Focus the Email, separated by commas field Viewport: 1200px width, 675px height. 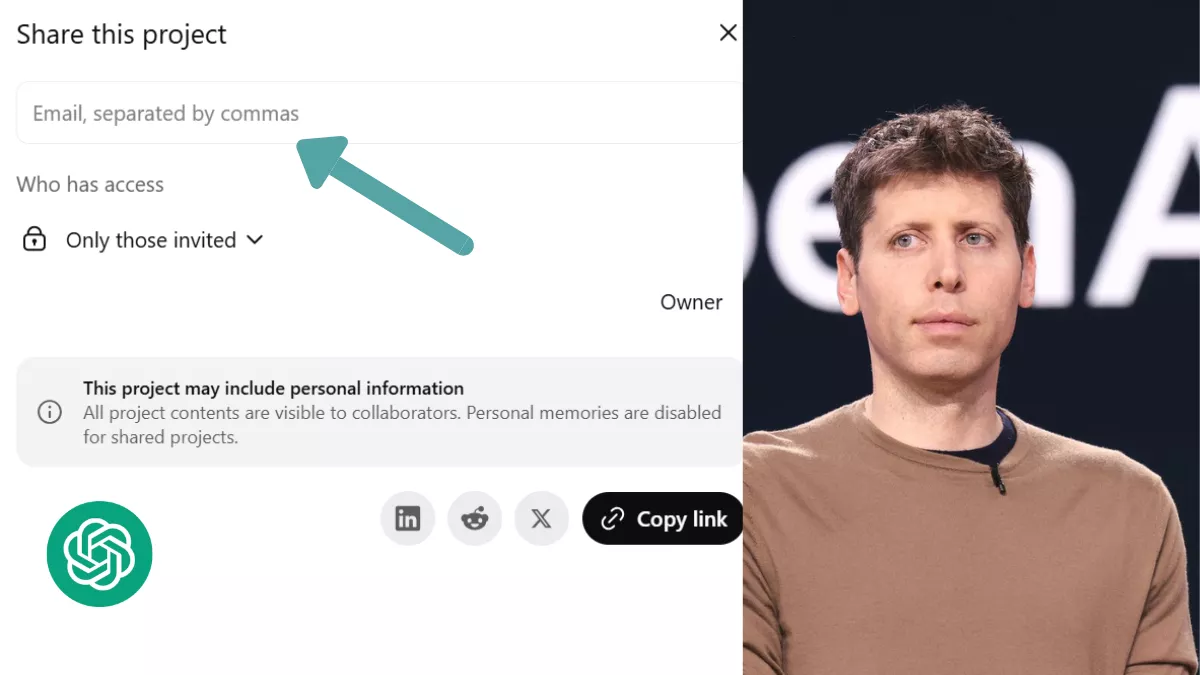click(380, 113)
